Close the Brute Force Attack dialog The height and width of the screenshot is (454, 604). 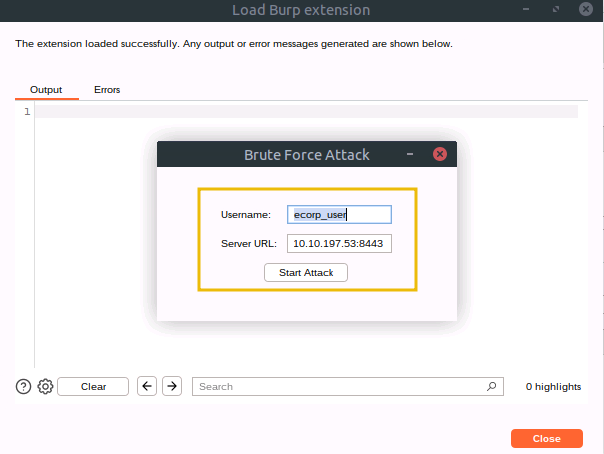pos(440,154)
